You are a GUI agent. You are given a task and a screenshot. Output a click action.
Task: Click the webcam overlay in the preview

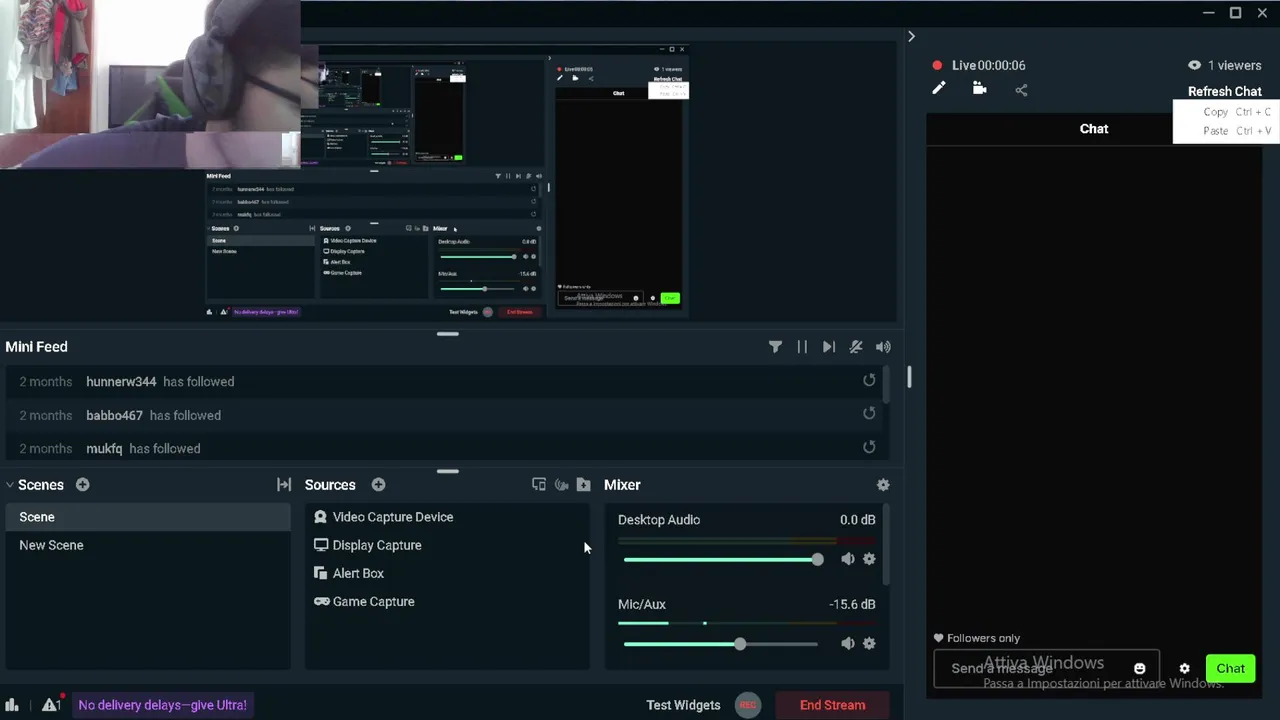(x=150, y=84)
